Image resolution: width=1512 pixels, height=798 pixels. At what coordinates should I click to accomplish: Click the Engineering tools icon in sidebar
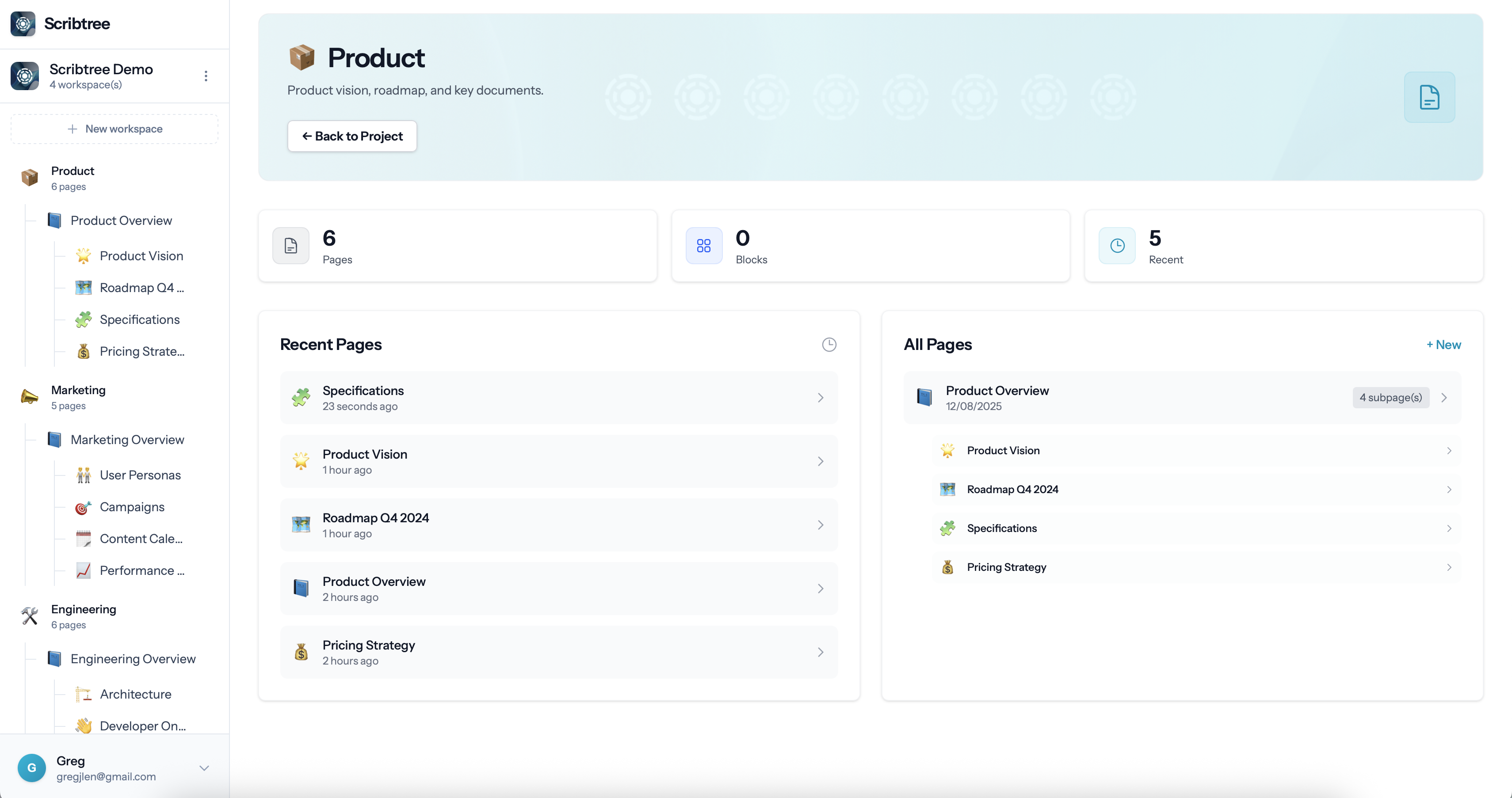pyautogui.click(x=29, y=616)
